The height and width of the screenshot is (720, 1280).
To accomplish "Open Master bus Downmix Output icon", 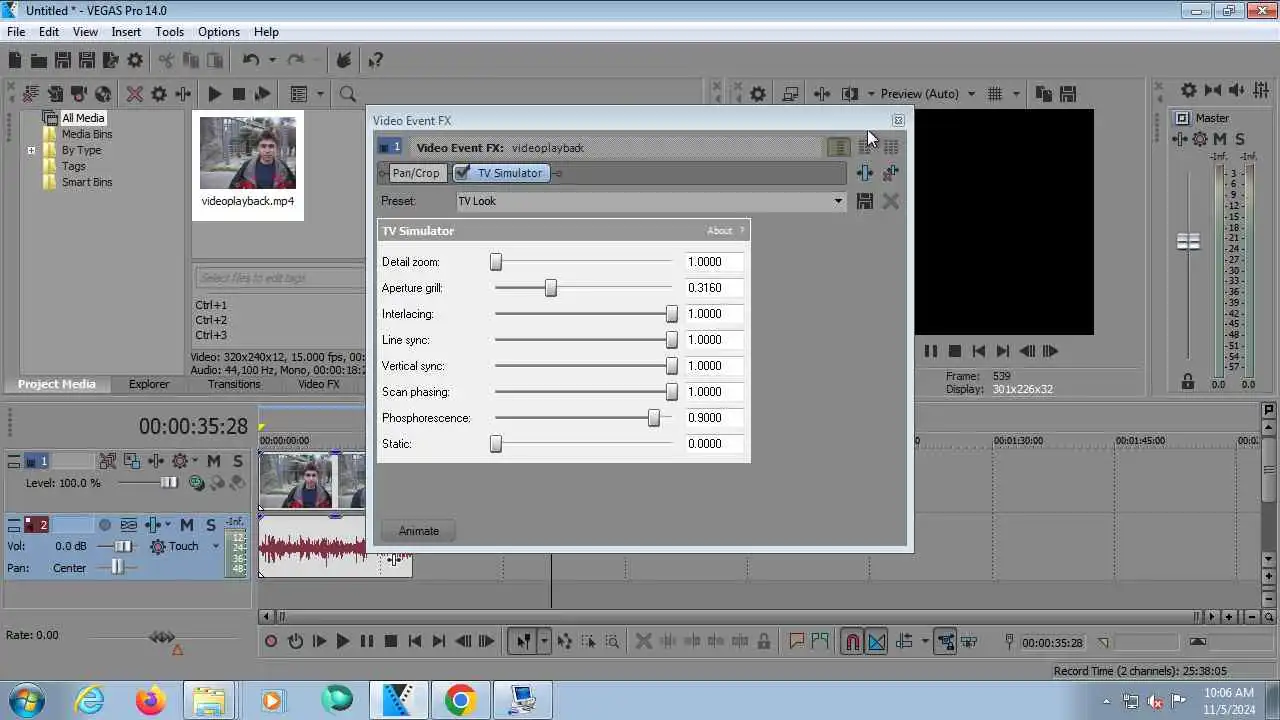I will (x=1212, y=90).
